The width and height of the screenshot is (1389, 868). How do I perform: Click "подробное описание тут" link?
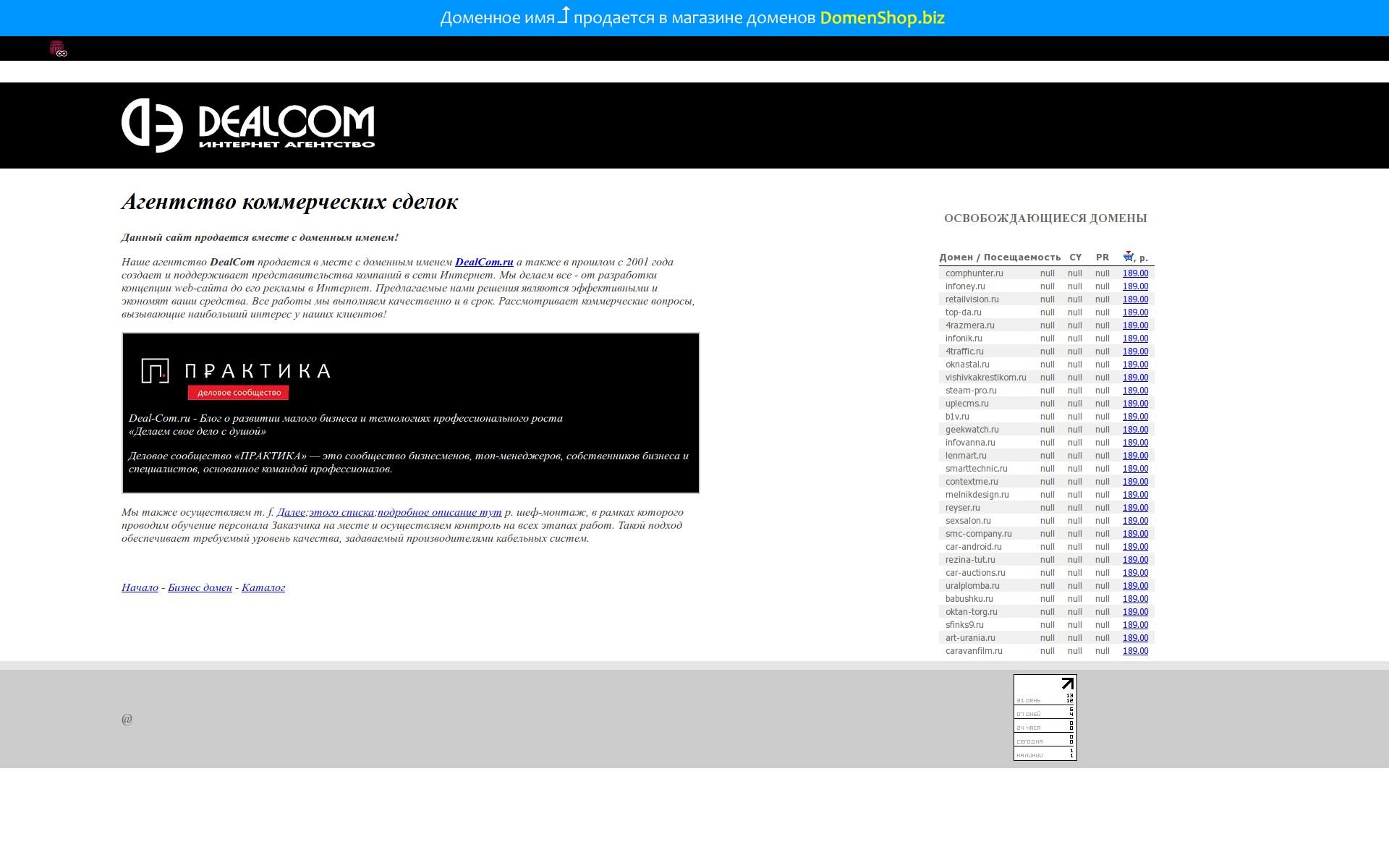439,513
